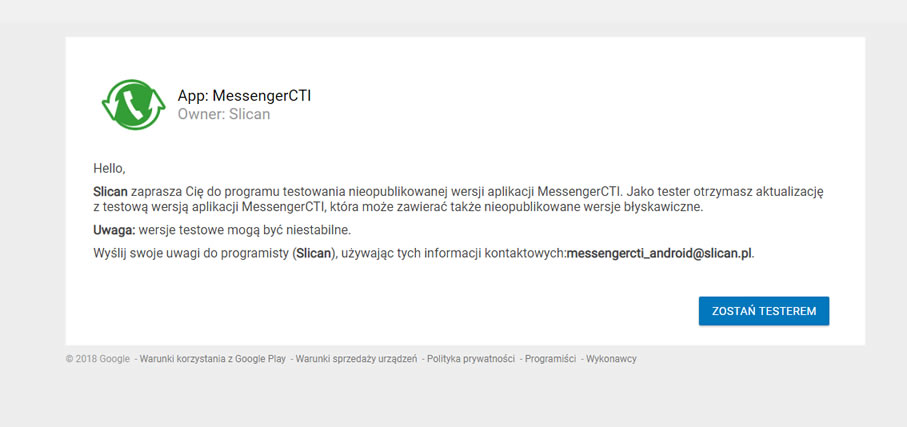This screenshot has width=907, height=427.
Task: Click the "Wyślij swoje uwagi do programisty" text
Action: 191,254
